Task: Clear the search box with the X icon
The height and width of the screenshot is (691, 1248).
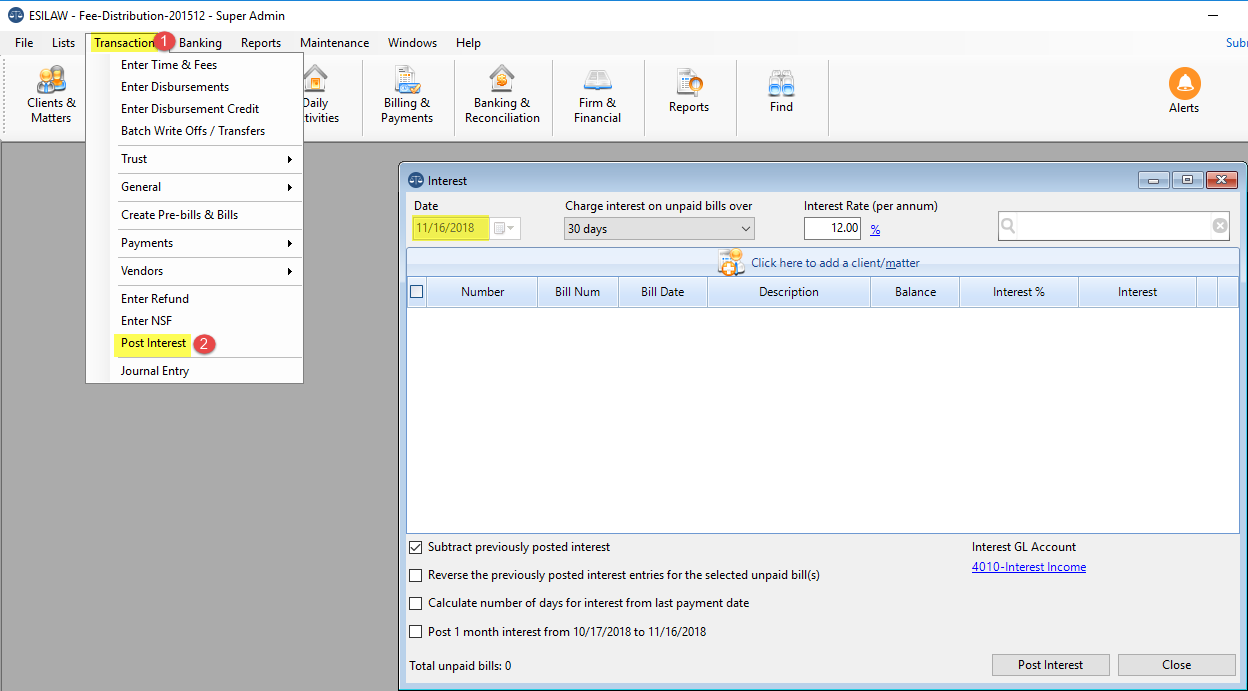Action: pos(1220,226)
